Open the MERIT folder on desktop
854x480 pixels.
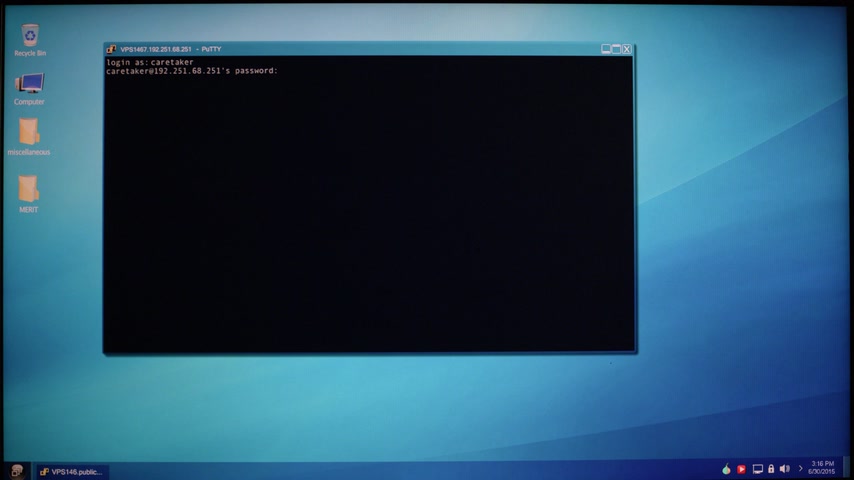[29, 189]
